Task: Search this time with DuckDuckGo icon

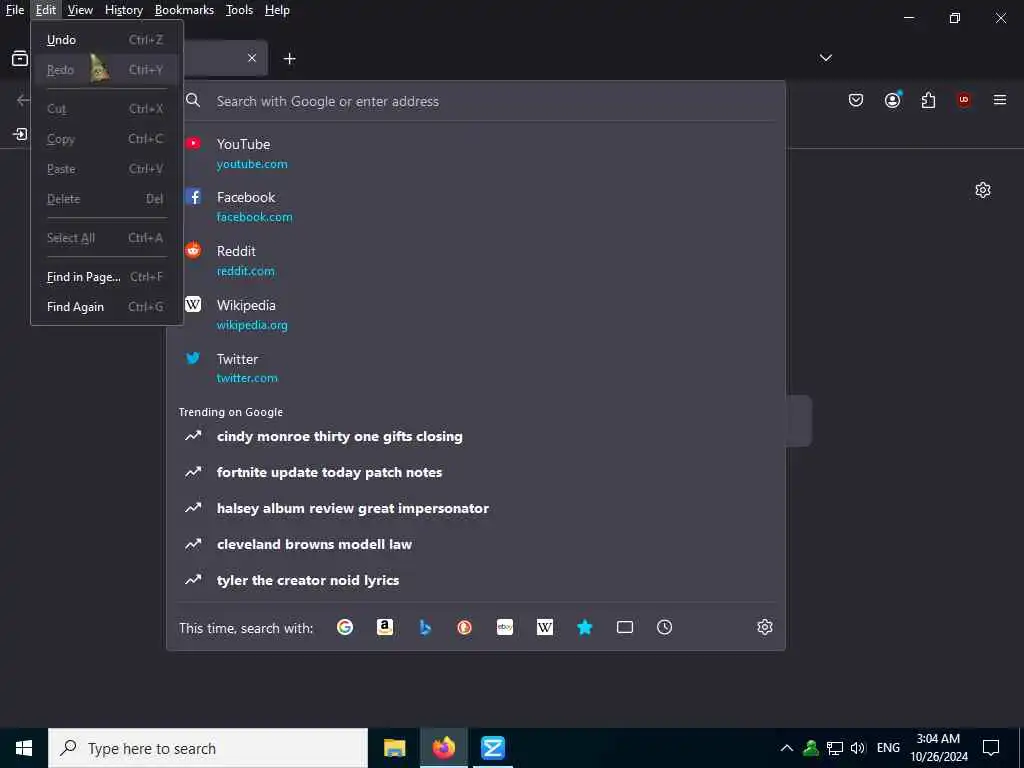Action: (464, 628)
